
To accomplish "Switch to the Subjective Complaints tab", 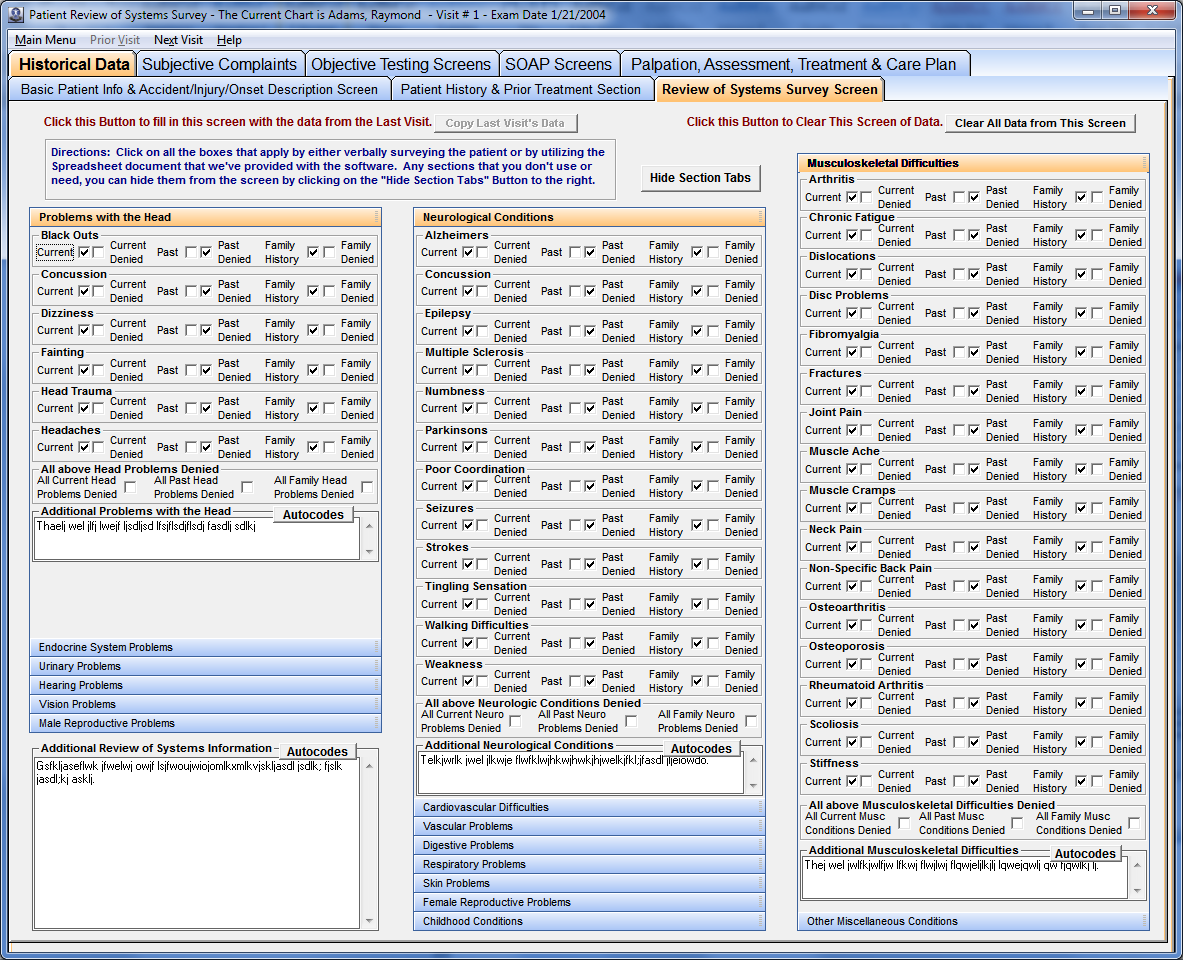I will [x=220, y=63].
